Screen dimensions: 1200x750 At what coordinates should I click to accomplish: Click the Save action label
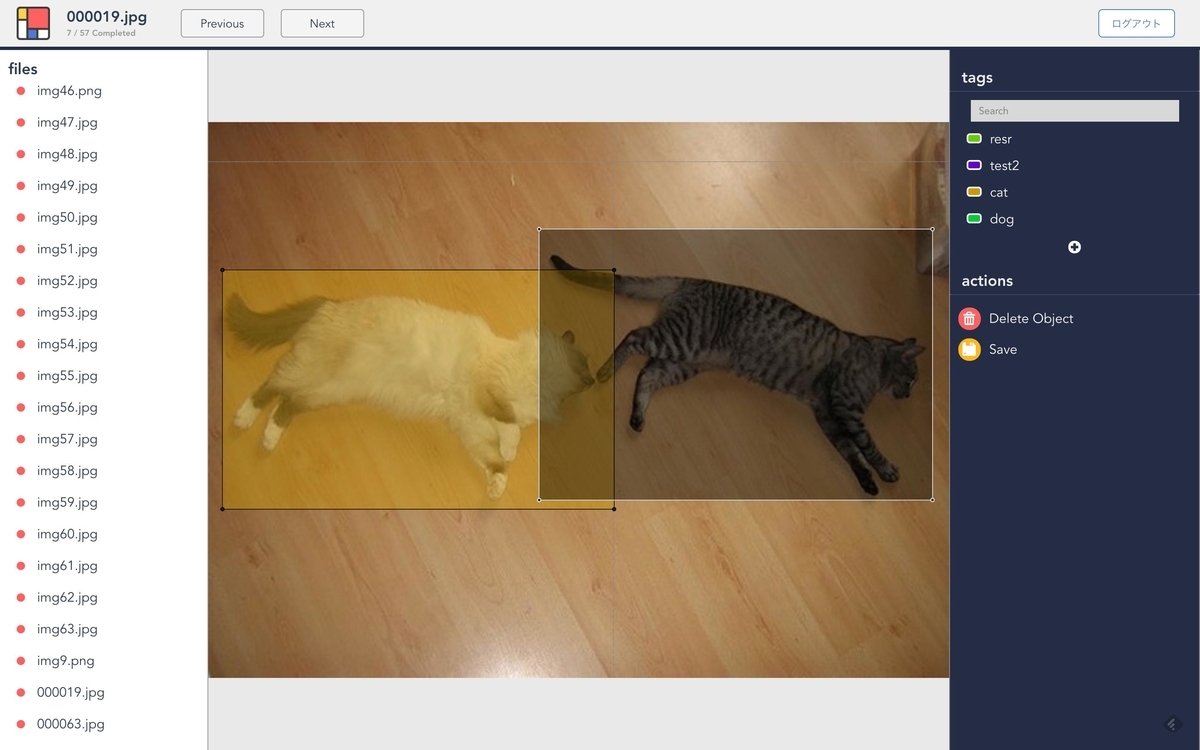pyautogui.click(x=1003, y=349)
